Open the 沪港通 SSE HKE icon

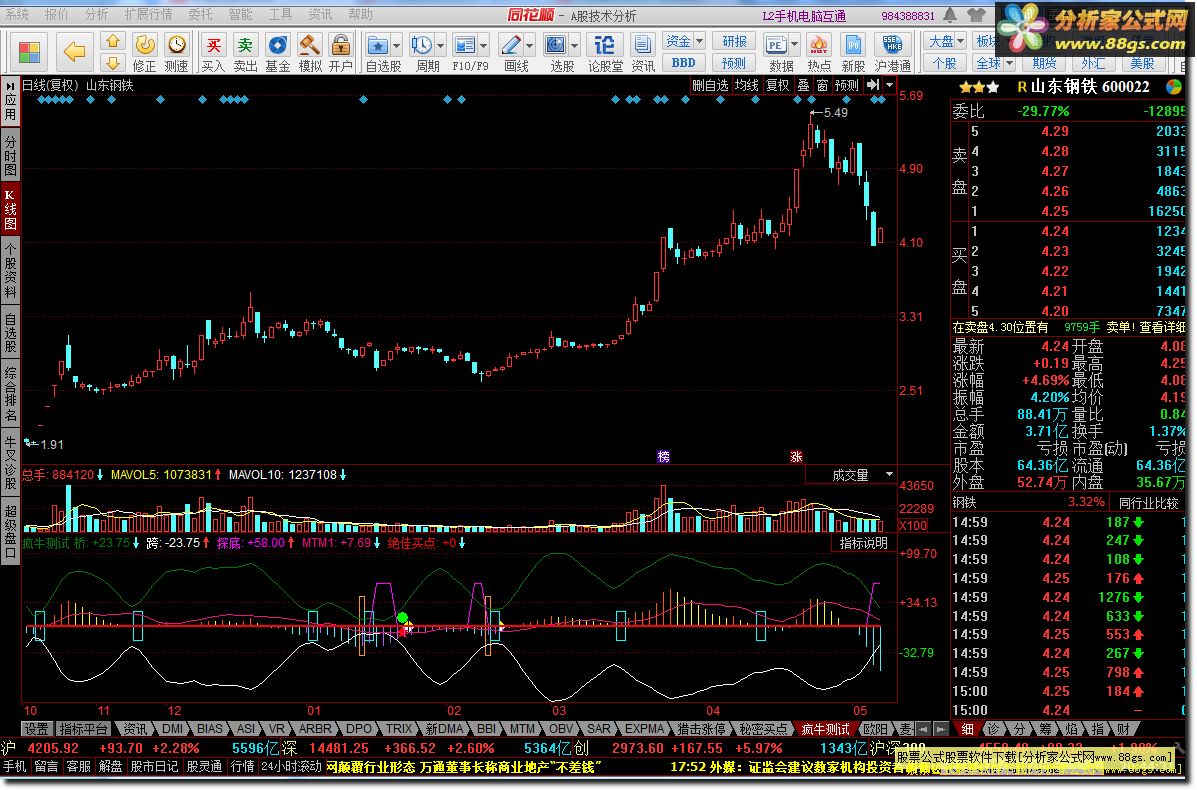[892, 45]
